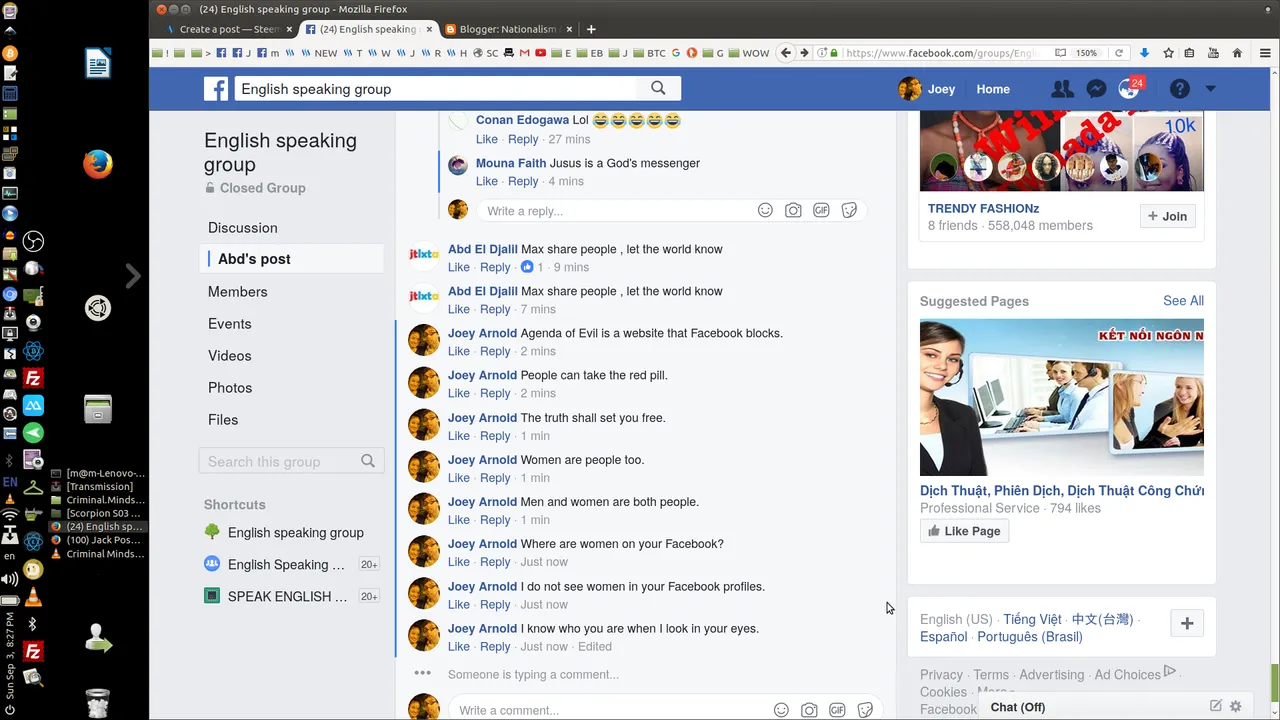Viewport: 1280px width, 720px height.
Task: Toggle Reader View icon in address bar
Action: coord(1060,53)
